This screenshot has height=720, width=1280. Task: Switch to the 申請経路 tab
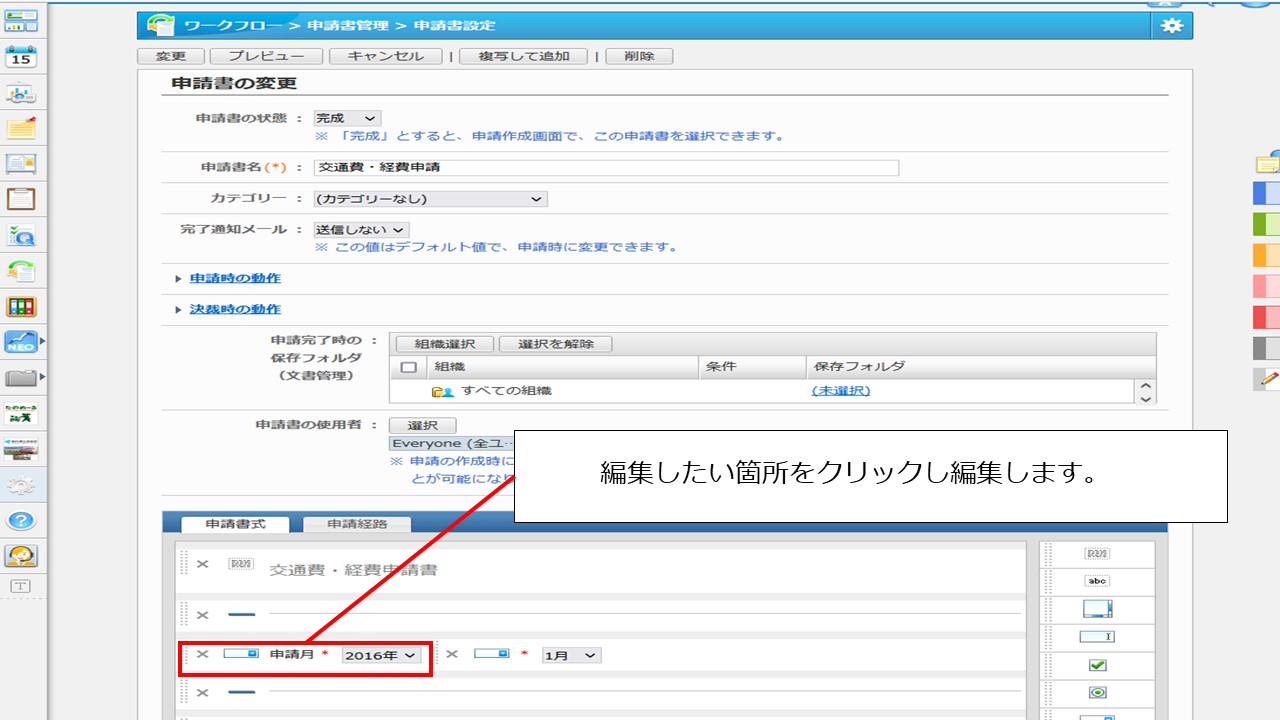pyautogui.click(x=357, y=524)
